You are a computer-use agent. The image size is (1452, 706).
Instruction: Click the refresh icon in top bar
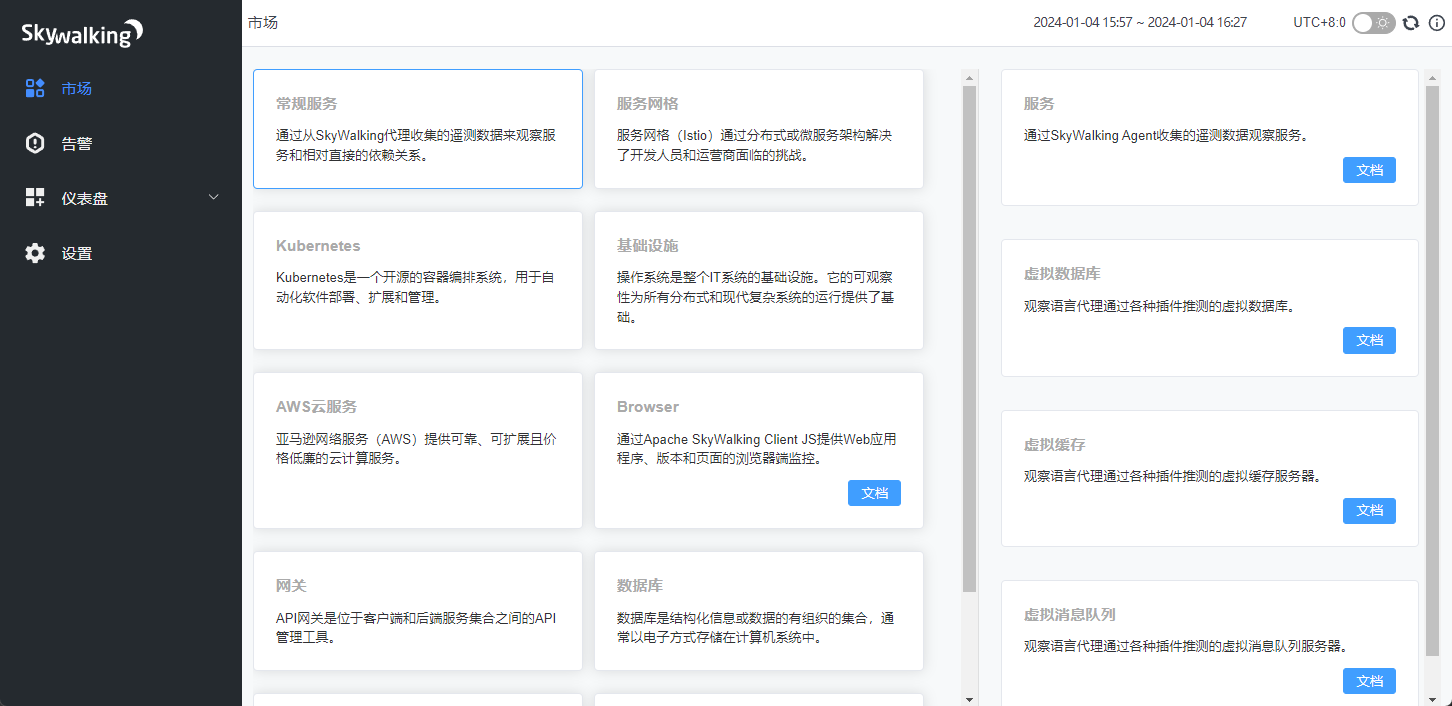(x=1411, y=23)
